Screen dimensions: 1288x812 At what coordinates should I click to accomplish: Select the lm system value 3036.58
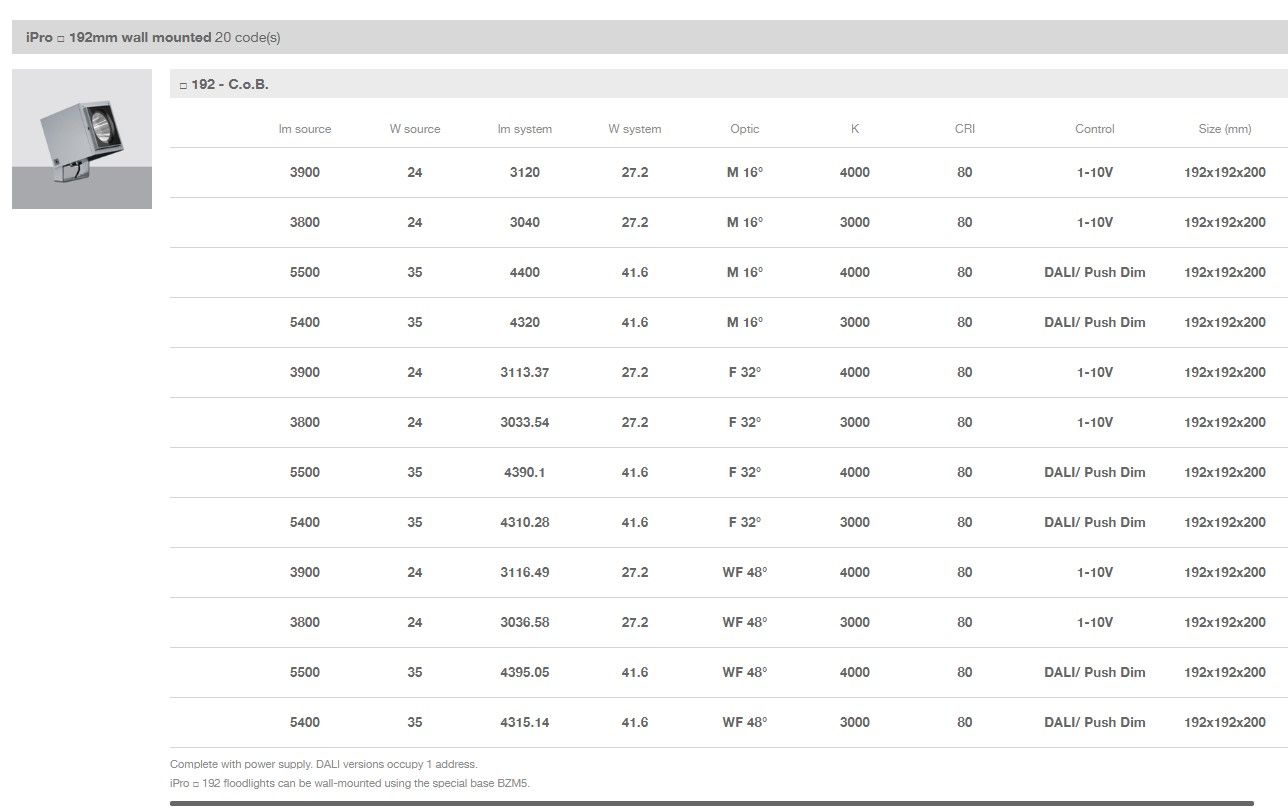point(525,622)
